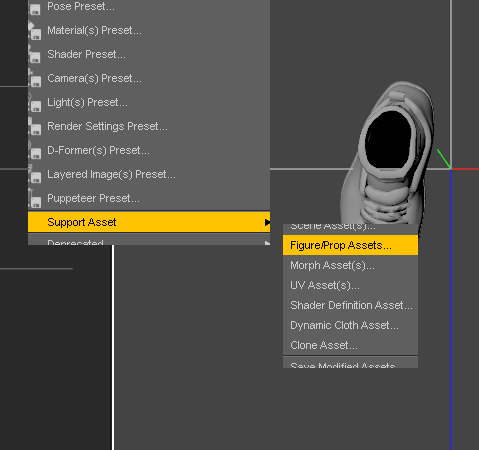Image resolution: width=479 pixels, height=450 pixels.
Task: Click the Light(s) Preset save icon
Action: (x=35, y=104)
